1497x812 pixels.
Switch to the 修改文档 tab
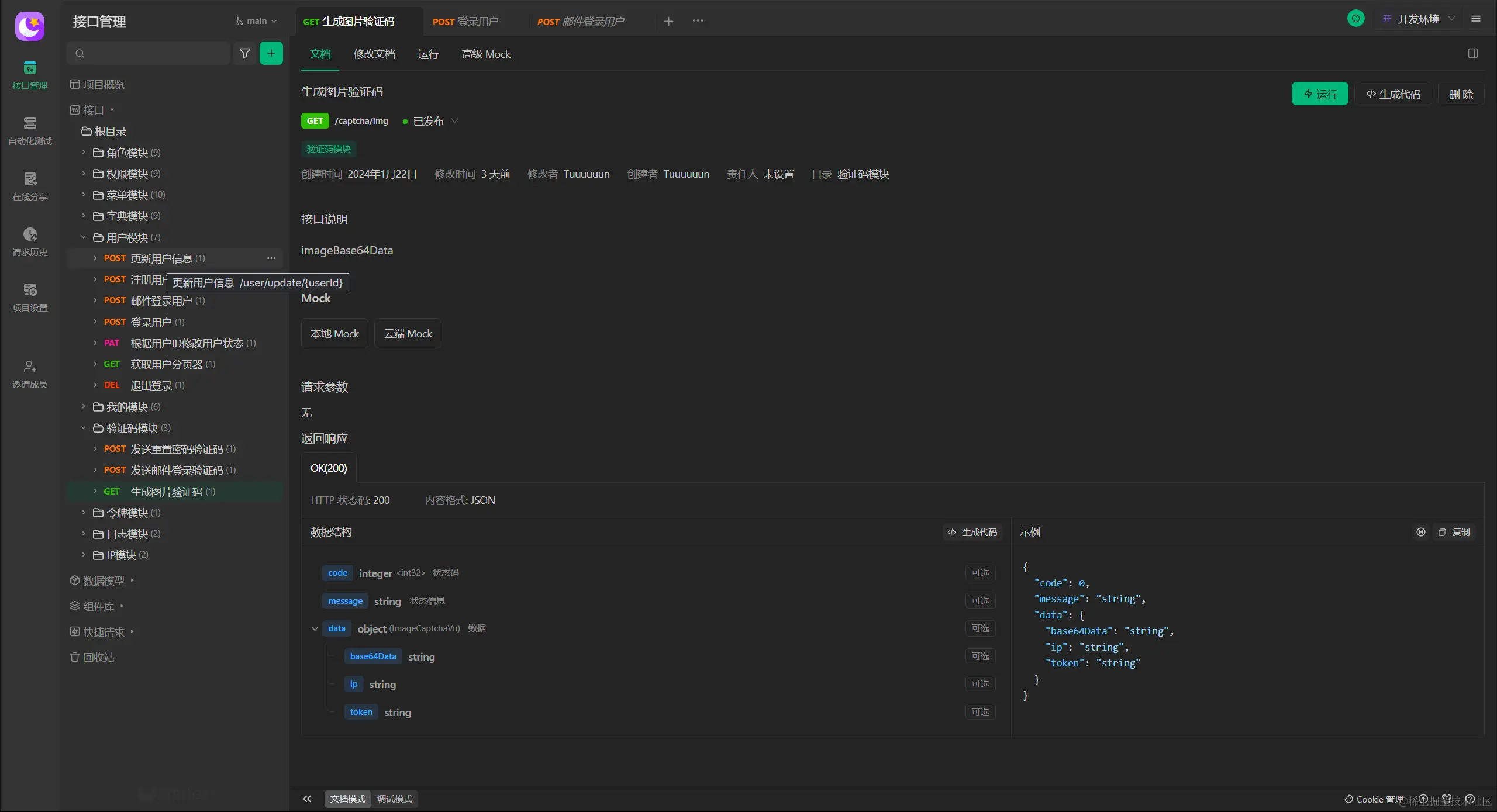(x=374, y=54)
